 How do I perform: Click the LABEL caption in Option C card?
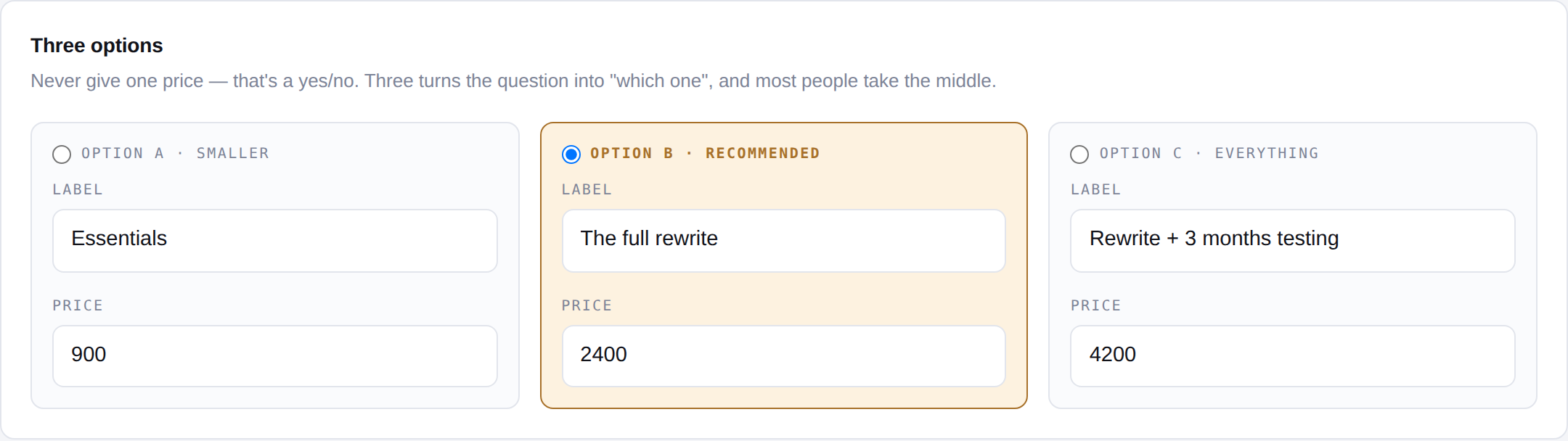click(x=1095, y=189)
